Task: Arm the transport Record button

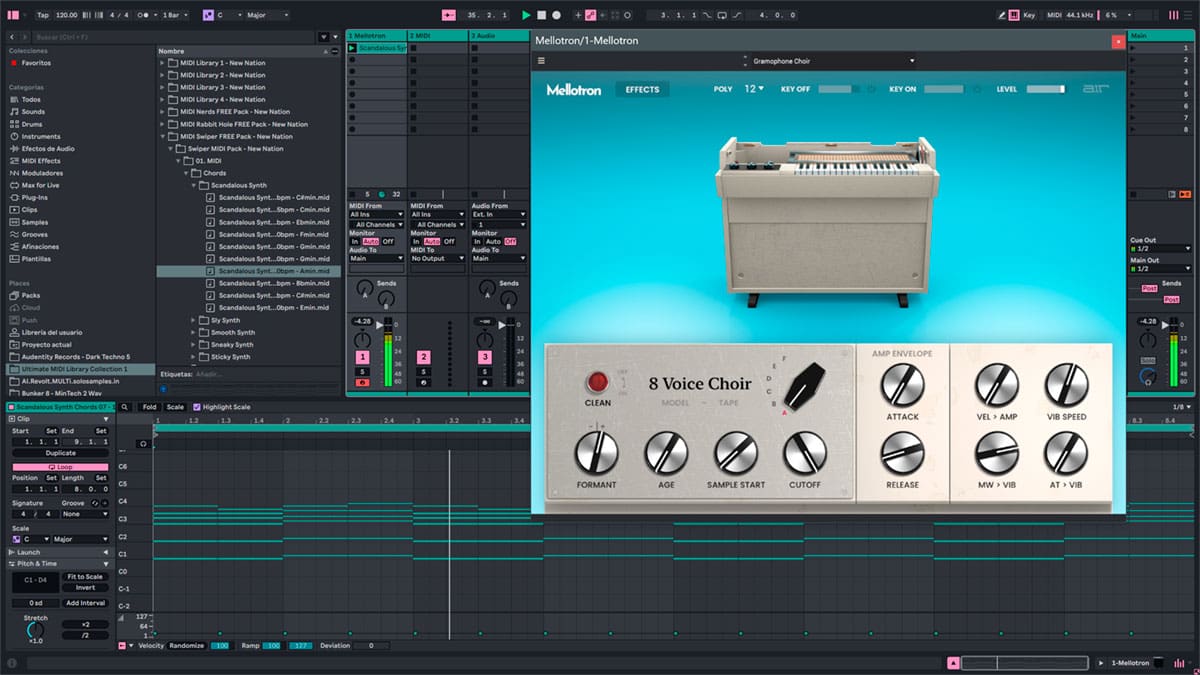Action: 557,15
